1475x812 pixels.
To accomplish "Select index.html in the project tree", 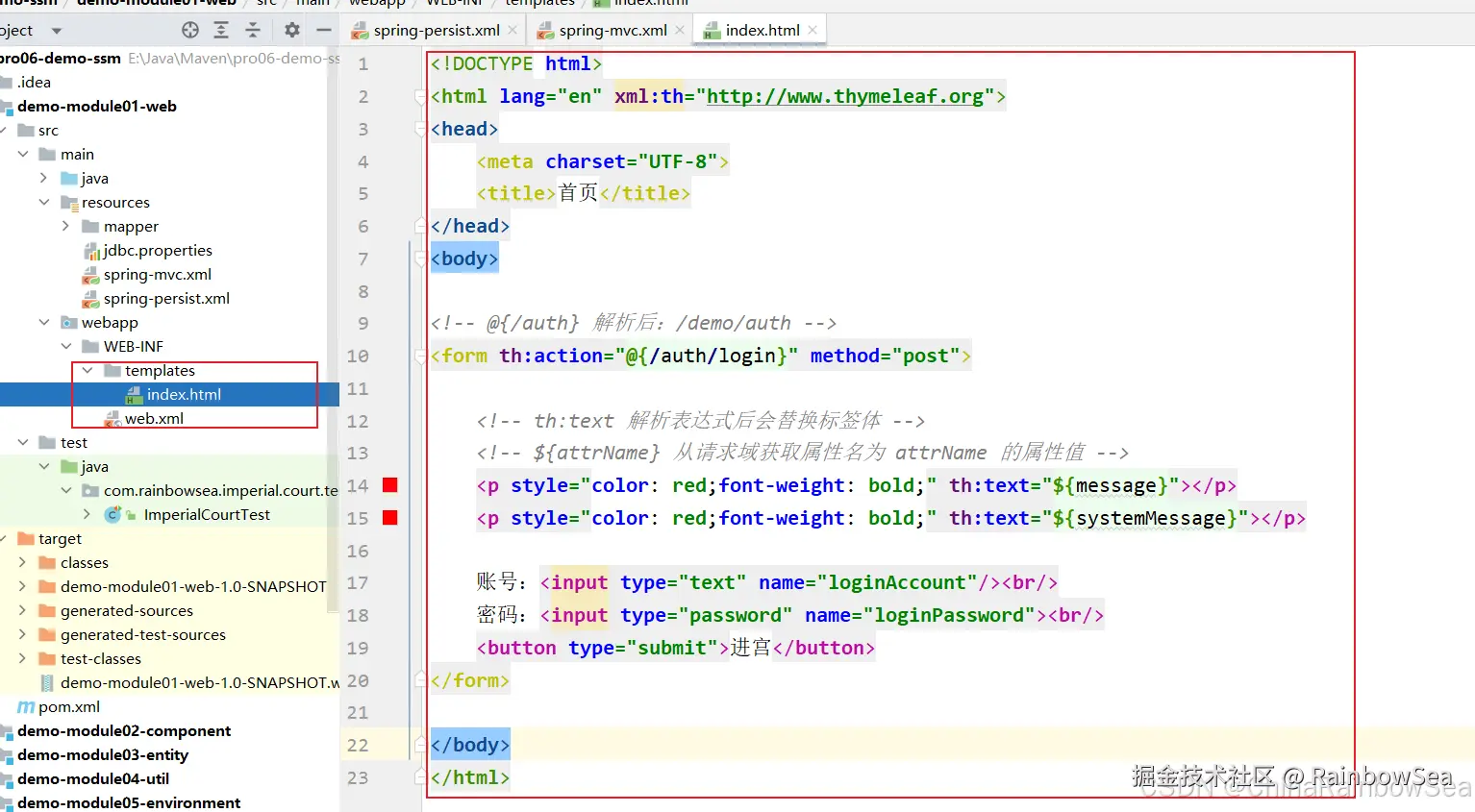I will 184,394.
